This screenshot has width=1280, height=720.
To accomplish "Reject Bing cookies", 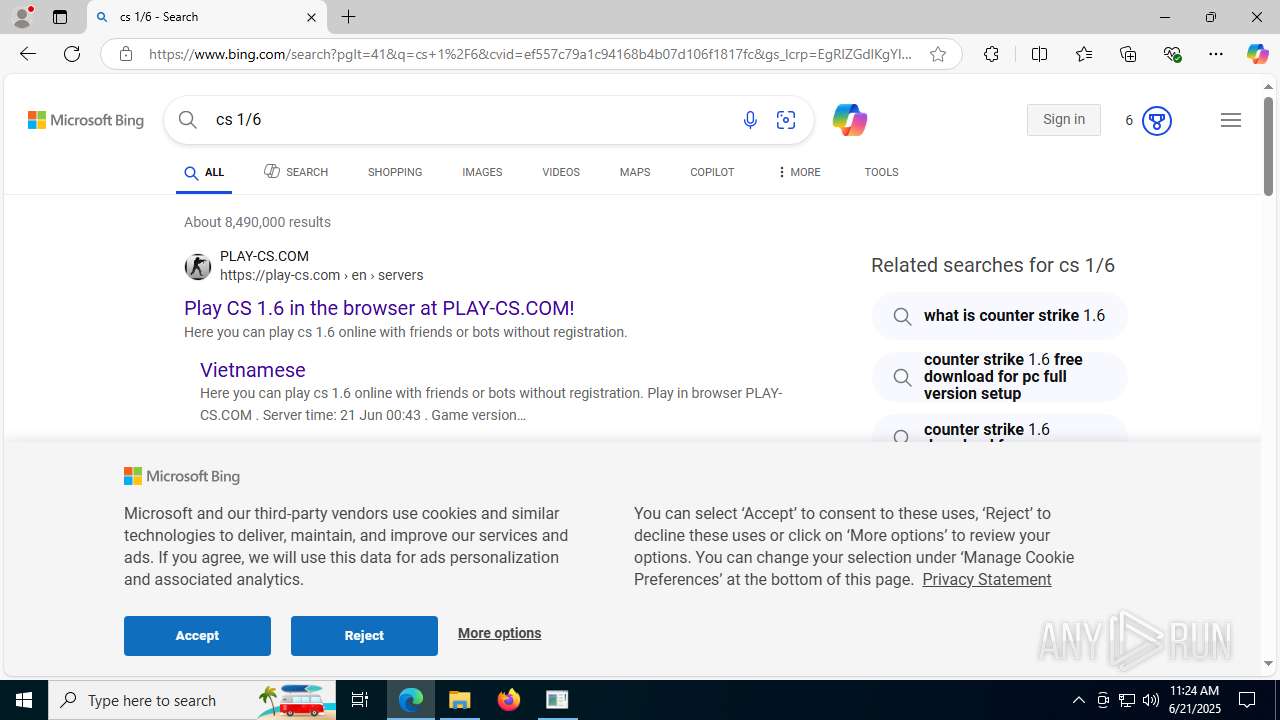I will point(364,636).
